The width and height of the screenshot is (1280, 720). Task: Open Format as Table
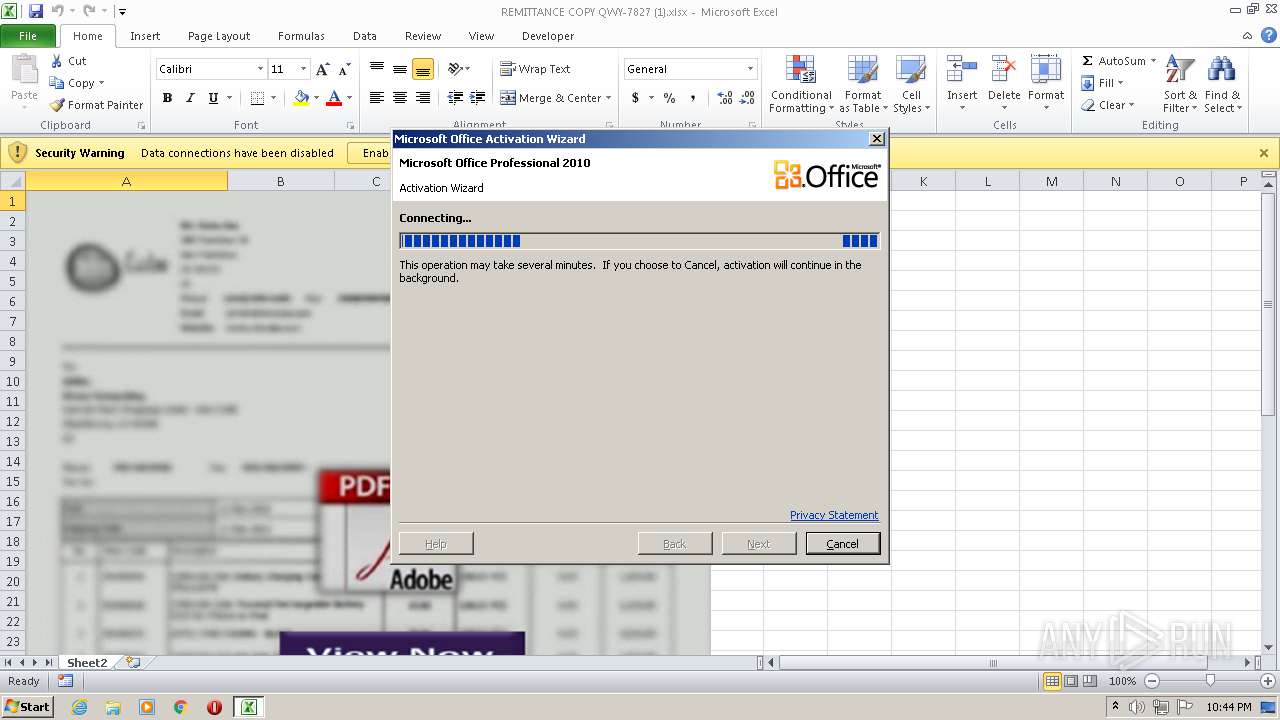(862, 85)
